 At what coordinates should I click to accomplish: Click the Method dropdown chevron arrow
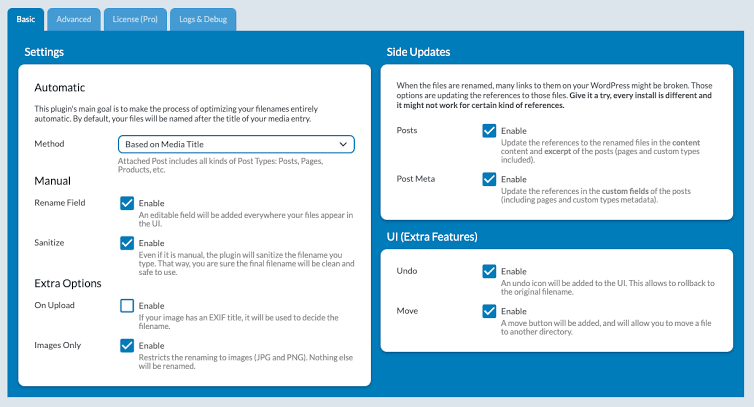point(343,144)
